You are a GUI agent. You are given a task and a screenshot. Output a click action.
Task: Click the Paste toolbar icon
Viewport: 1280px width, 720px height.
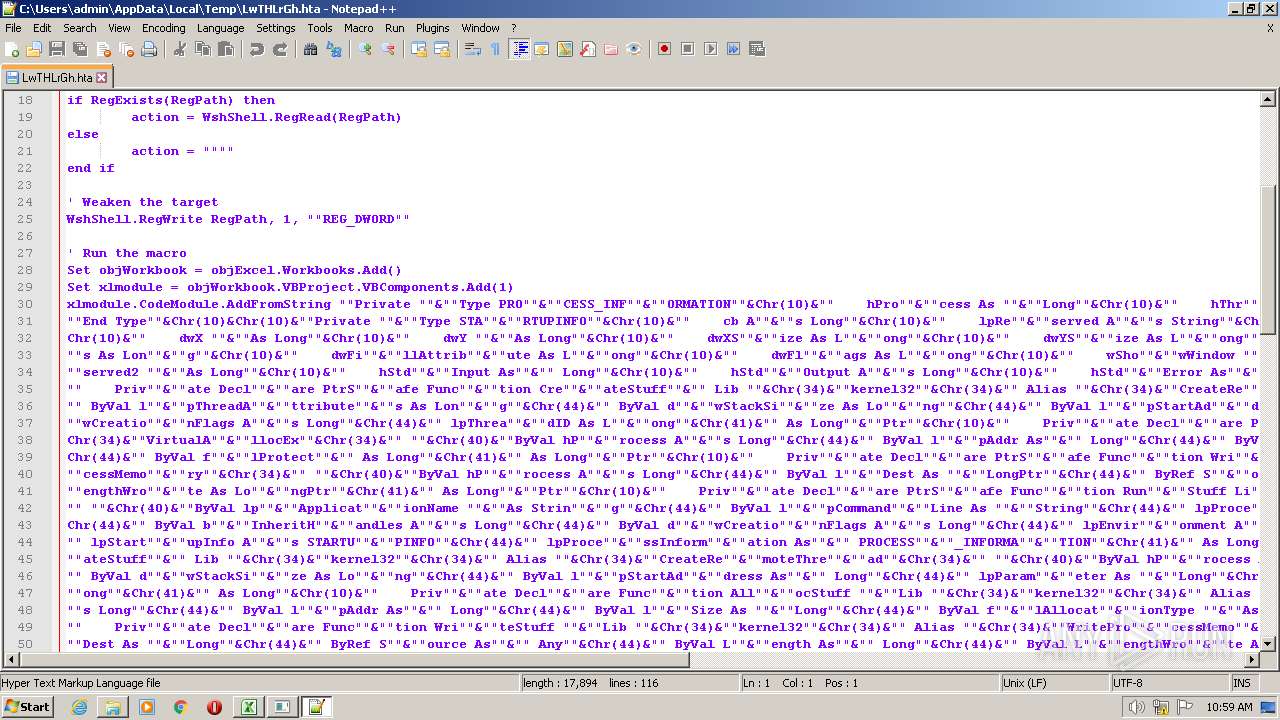226,49
